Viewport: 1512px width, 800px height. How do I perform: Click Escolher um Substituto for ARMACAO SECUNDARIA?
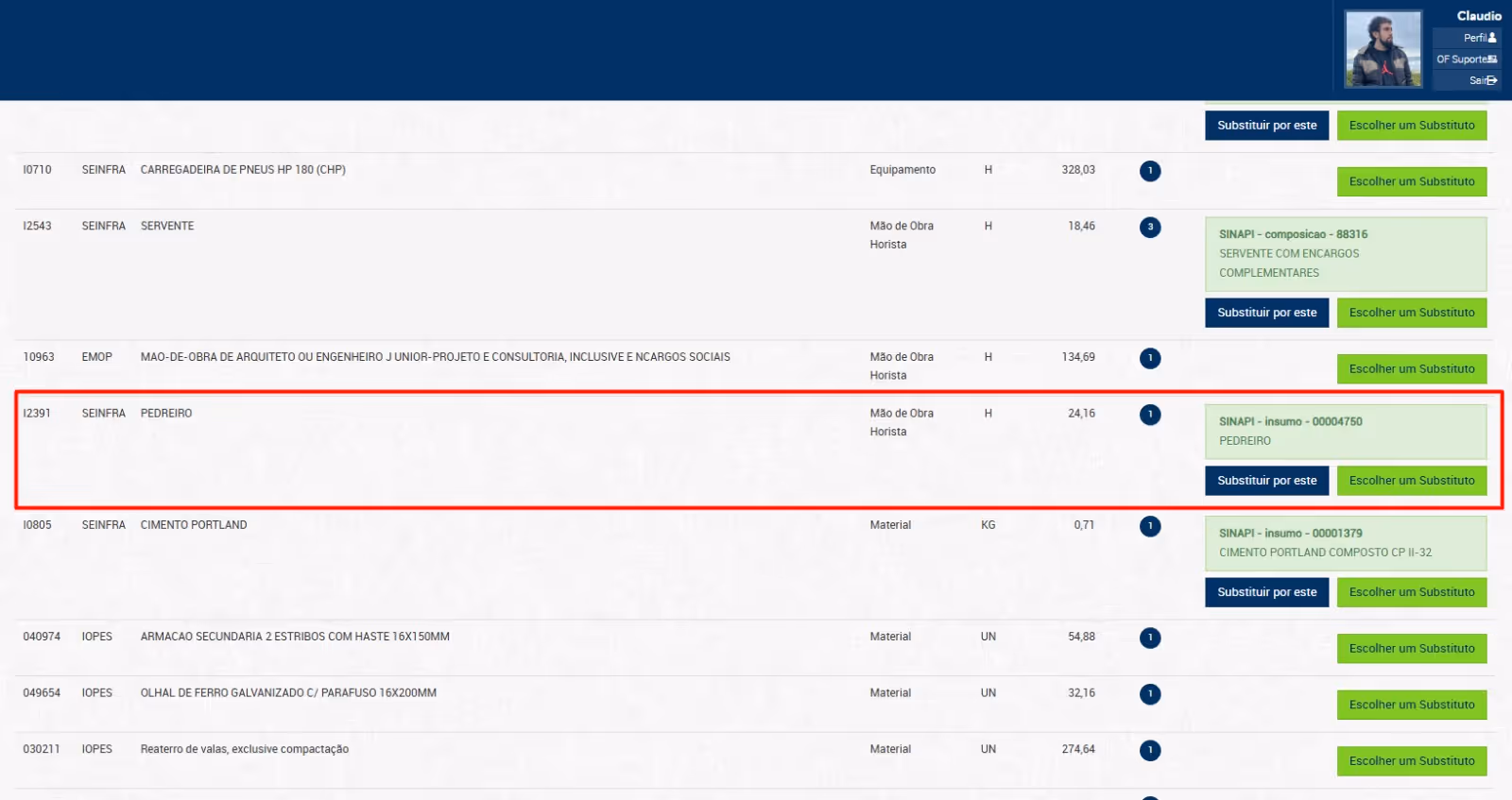pyautogui.click(x=1412, y=649)
